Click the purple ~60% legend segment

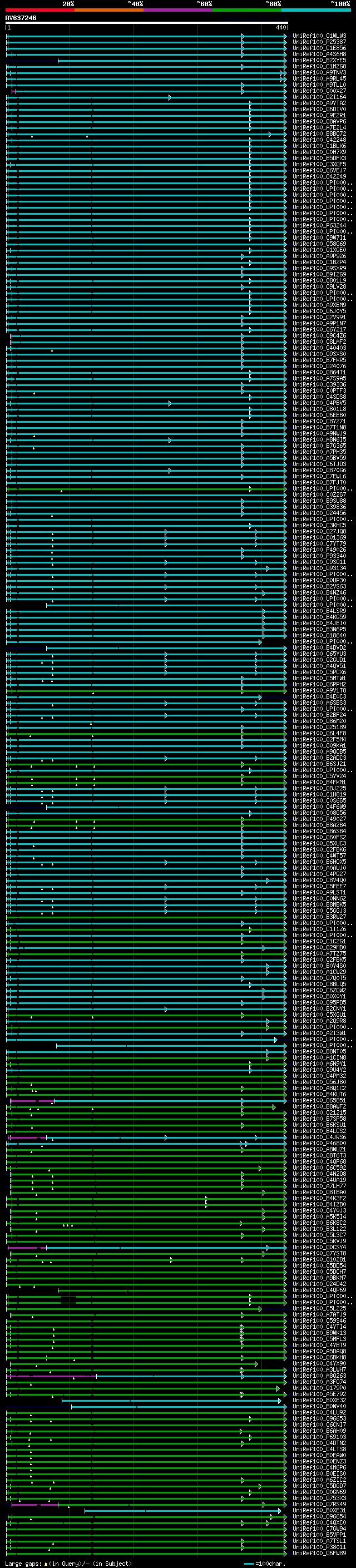coord(179,10)
